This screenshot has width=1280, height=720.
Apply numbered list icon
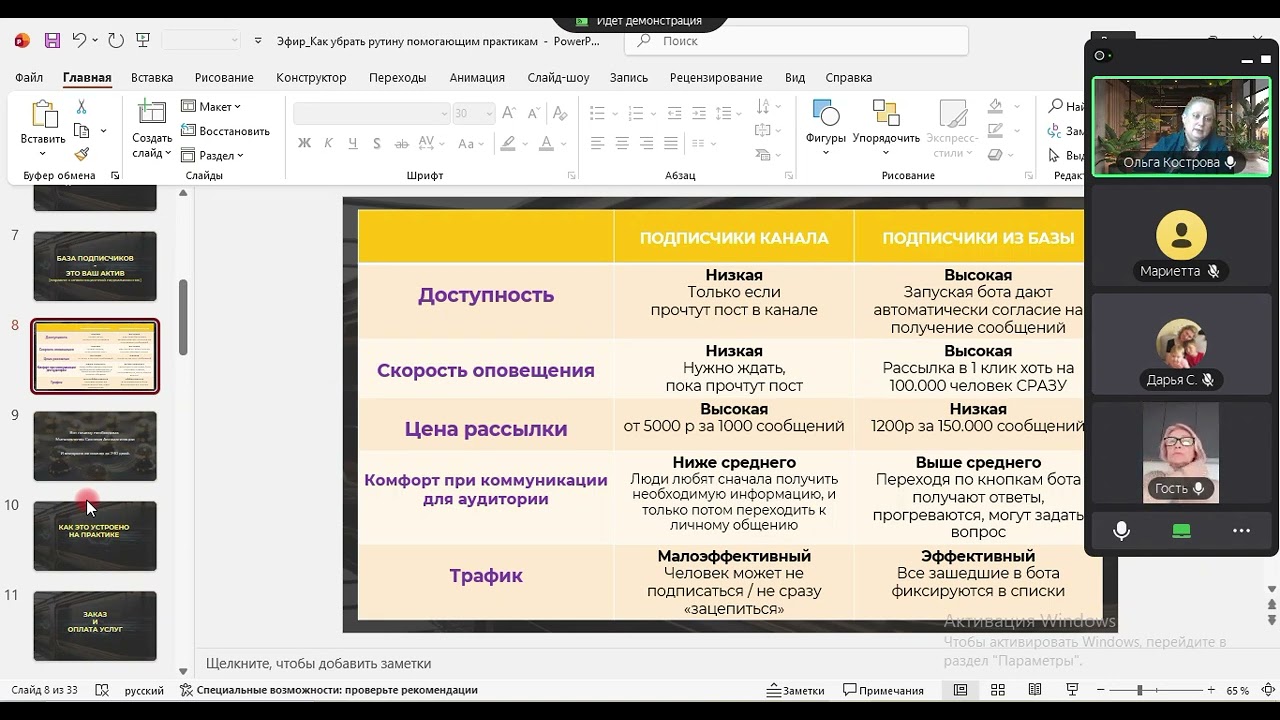coord(636,114)
